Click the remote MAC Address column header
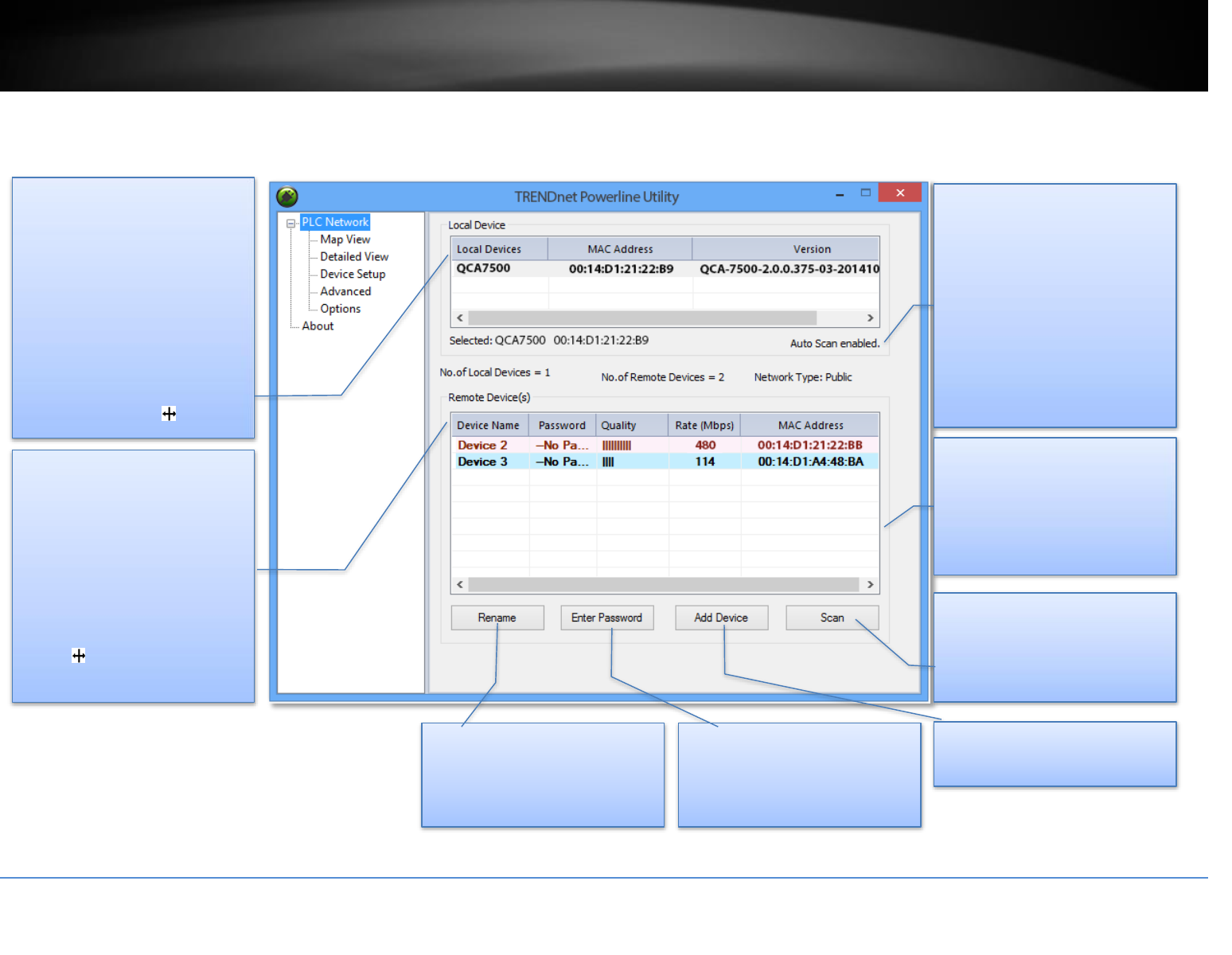The height and width of the screenshot is (955, 1232). click(810, 426)
